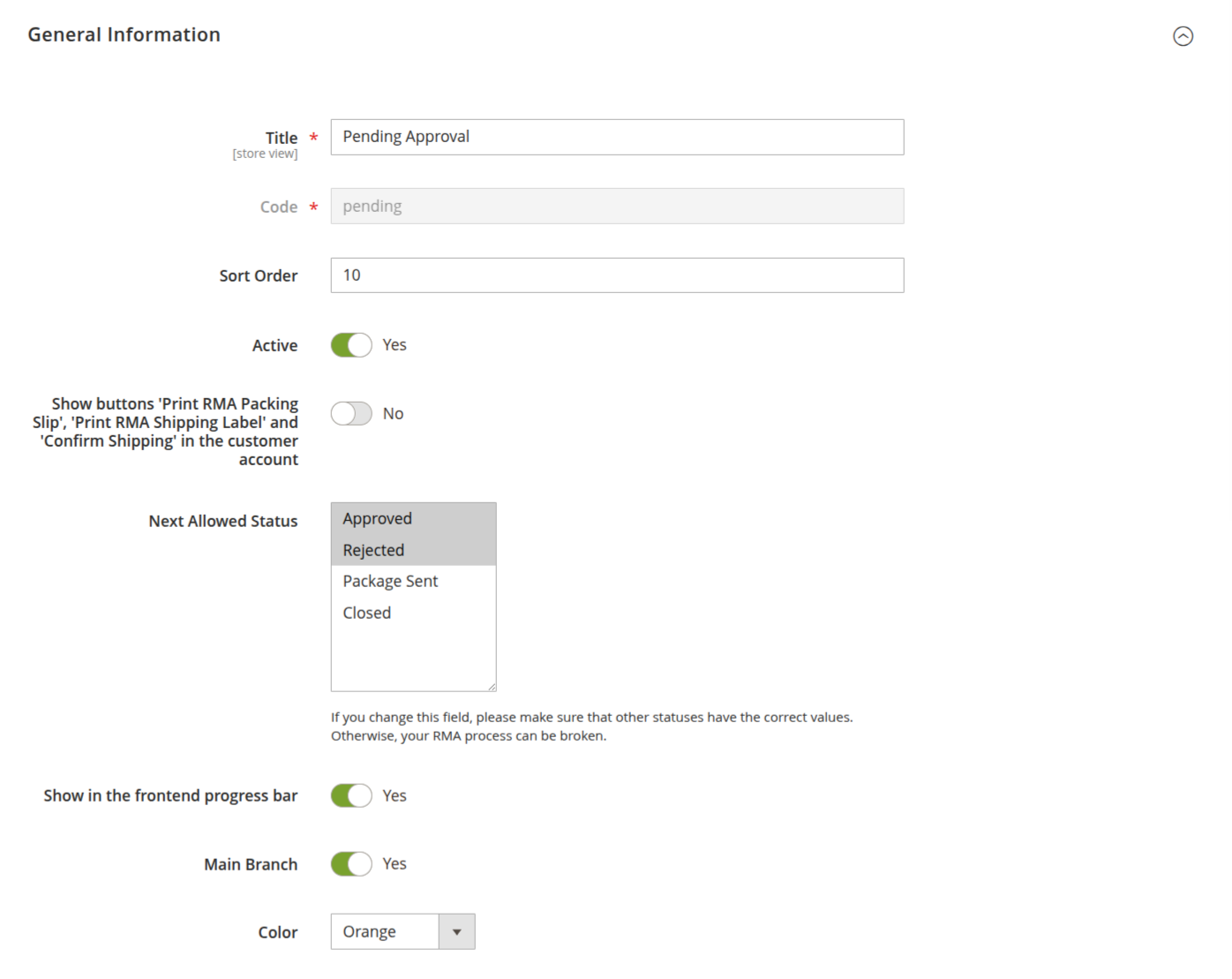
Task: Choose Package Sent as next status
Action: (x=390, y=581)
